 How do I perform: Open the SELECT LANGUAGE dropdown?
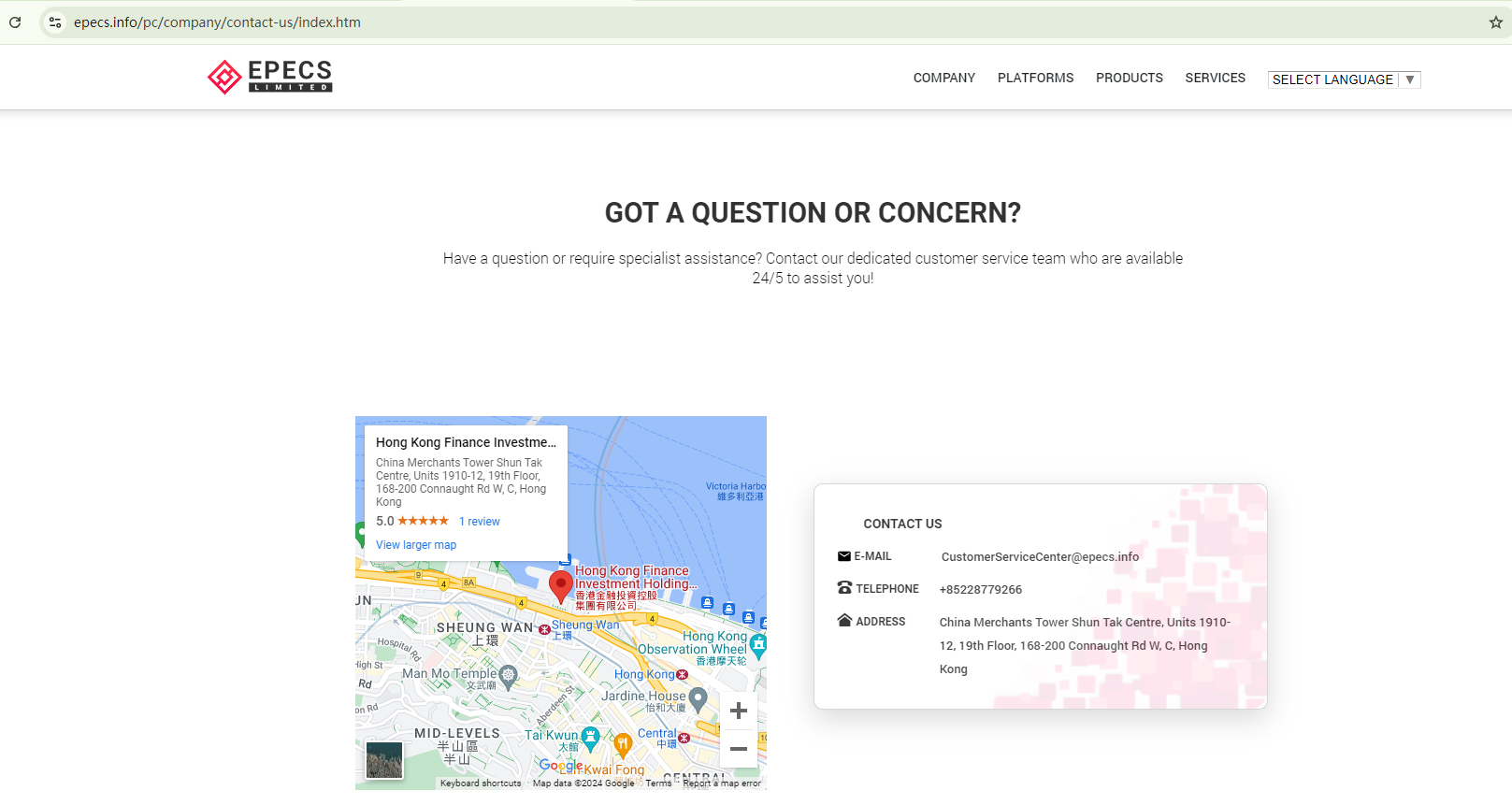click(1344, 79)
